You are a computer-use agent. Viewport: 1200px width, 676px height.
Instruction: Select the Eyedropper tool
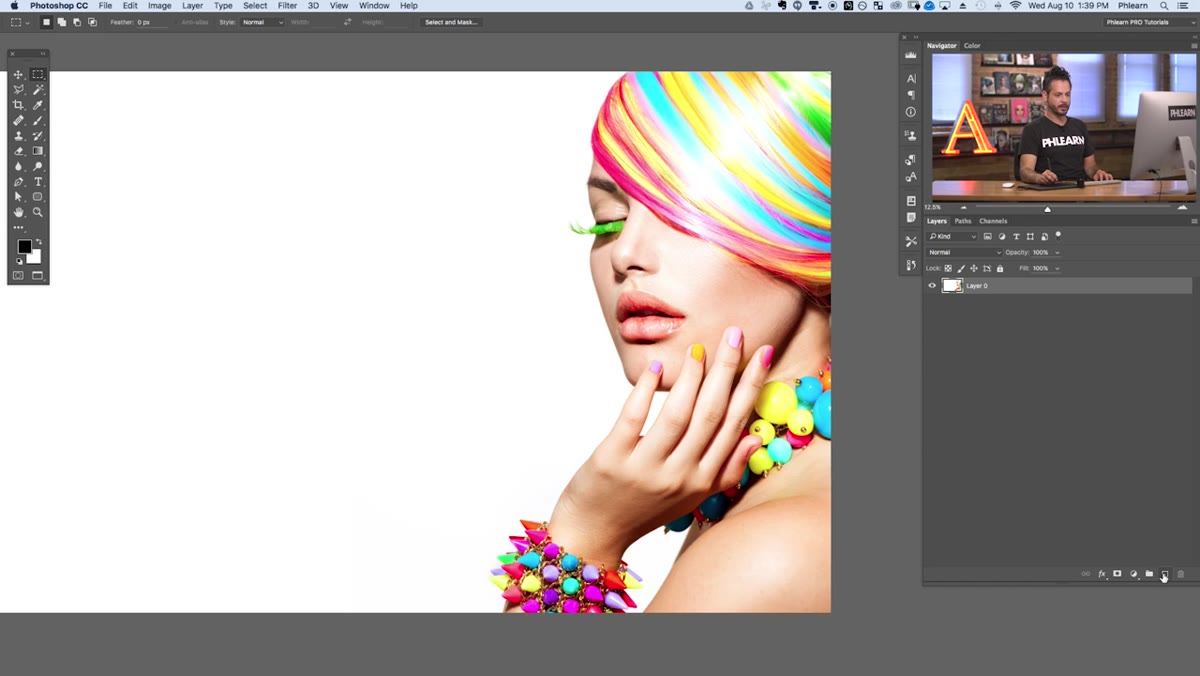tap(38, 105)
